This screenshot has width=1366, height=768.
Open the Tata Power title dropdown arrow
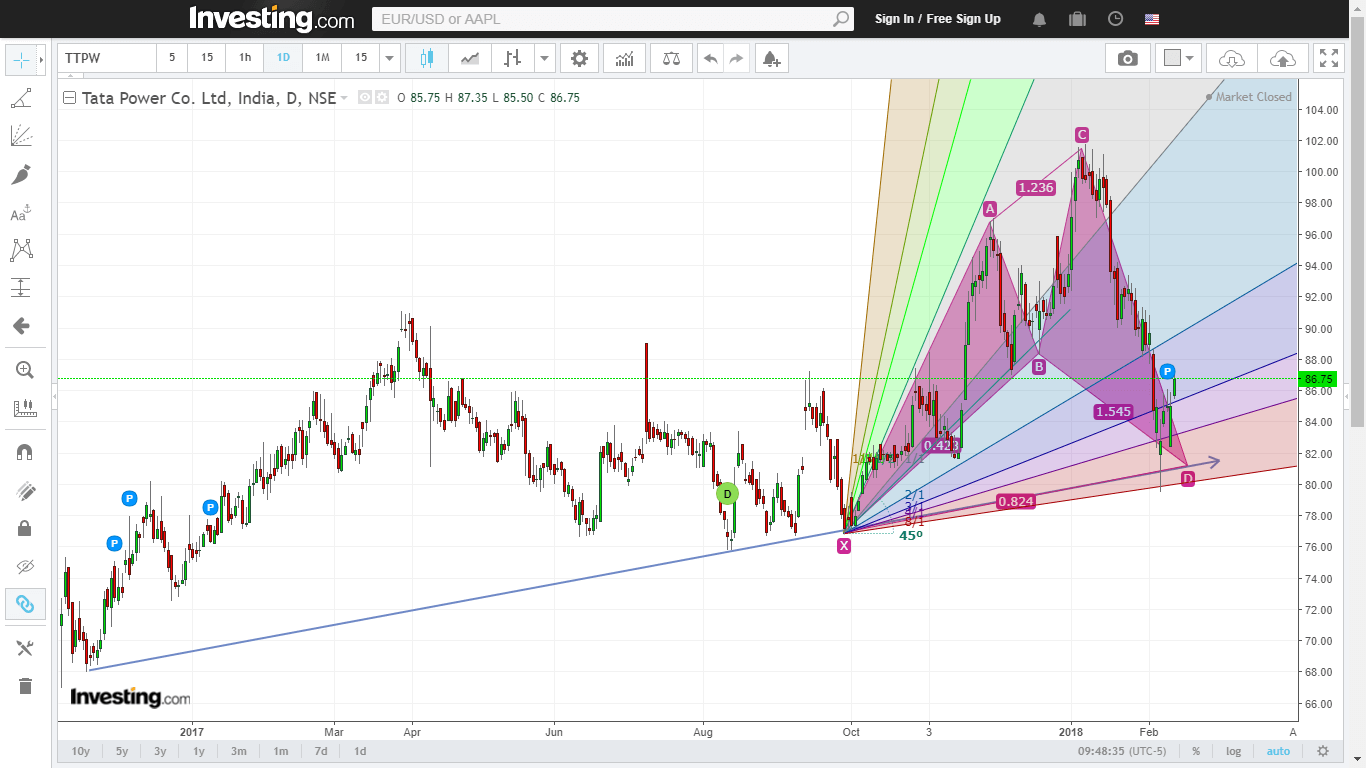click(x=344, y=98)
